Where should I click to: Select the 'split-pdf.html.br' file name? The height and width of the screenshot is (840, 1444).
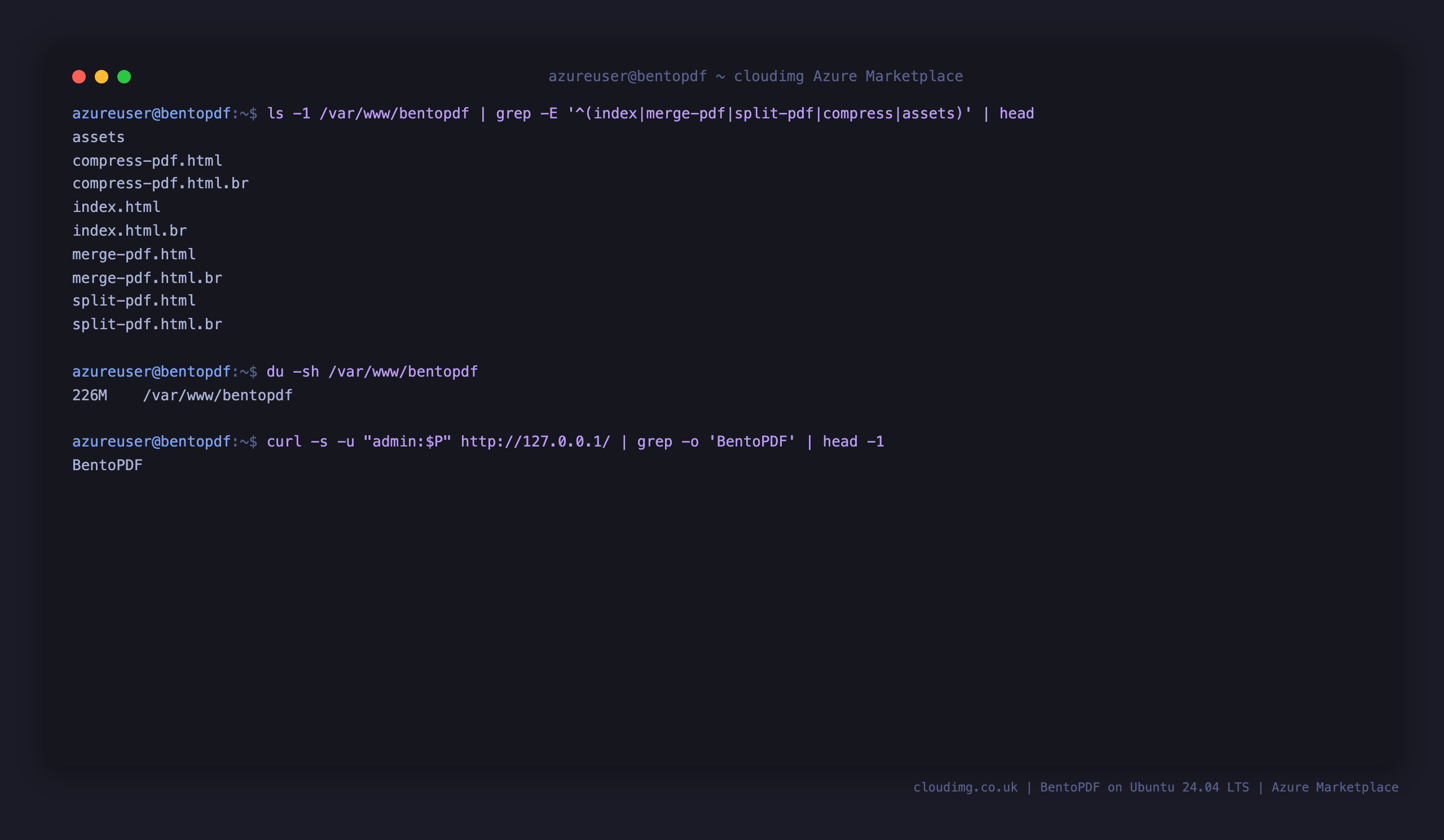point(147,325)
